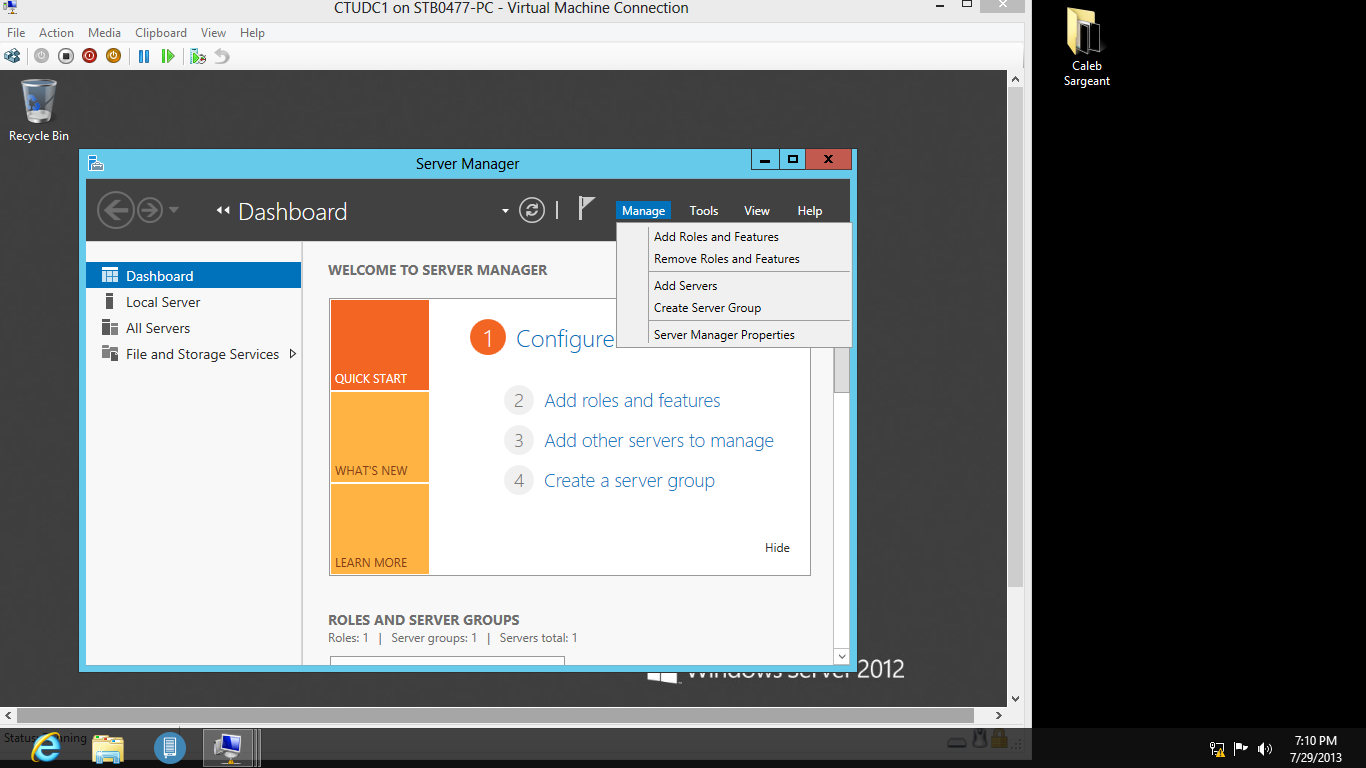Launch Internet Explorer from the taskbar
The height and width of the screenshot is (768, 1366).
(45, 747)
